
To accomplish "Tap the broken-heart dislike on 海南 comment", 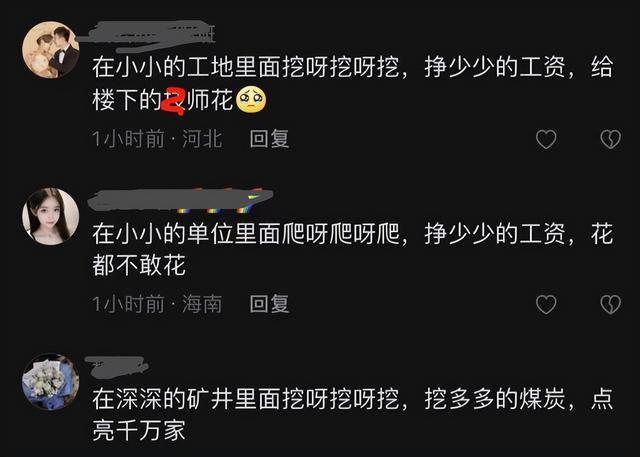I will (611, 304).
